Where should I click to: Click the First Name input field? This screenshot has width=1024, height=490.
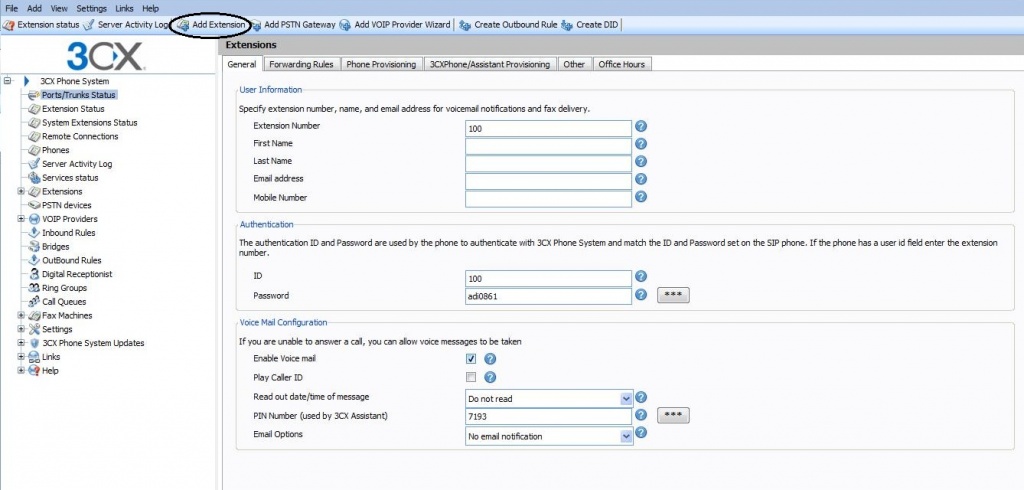[x=548, y=145]
